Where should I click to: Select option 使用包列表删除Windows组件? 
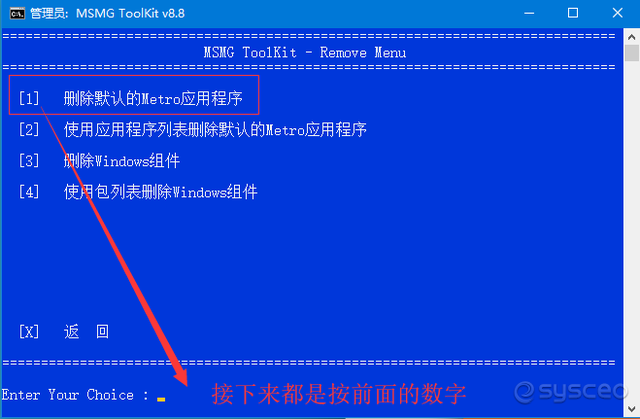click(138, 192)
